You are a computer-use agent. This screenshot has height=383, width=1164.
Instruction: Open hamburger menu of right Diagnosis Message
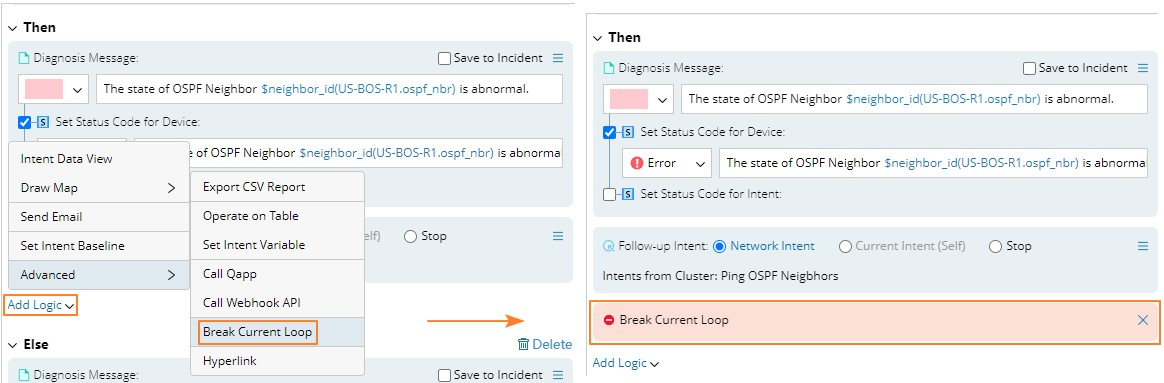point(1143,68)
